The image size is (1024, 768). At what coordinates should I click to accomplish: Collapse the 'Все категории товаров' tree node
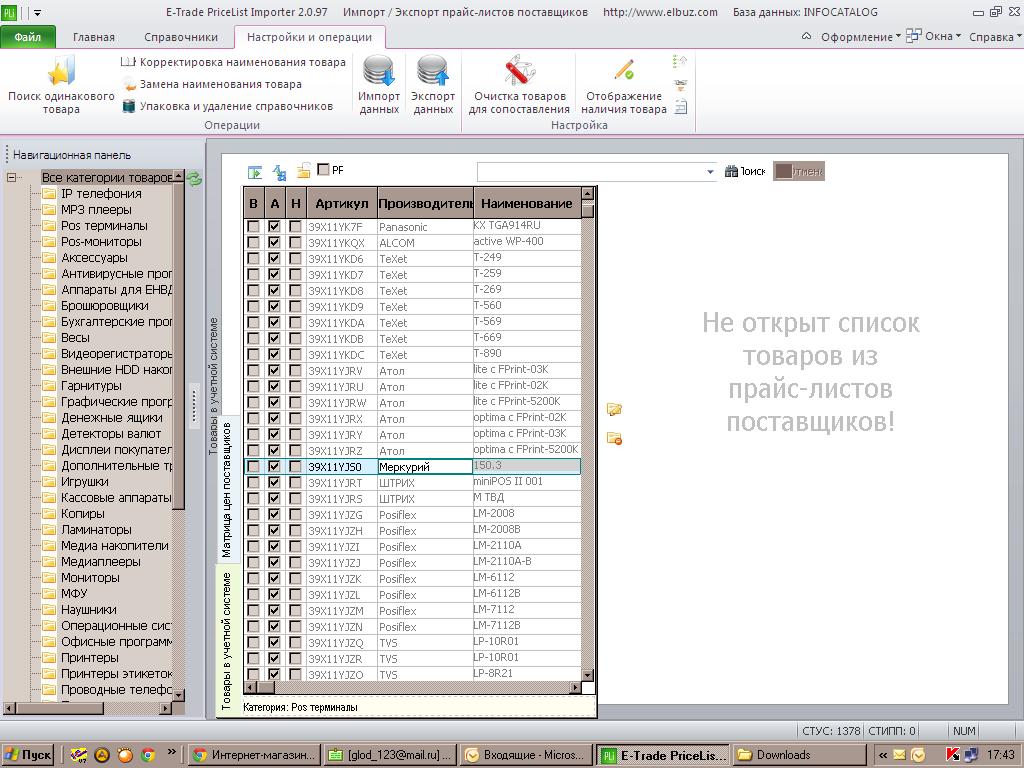[x=11, y=178]
